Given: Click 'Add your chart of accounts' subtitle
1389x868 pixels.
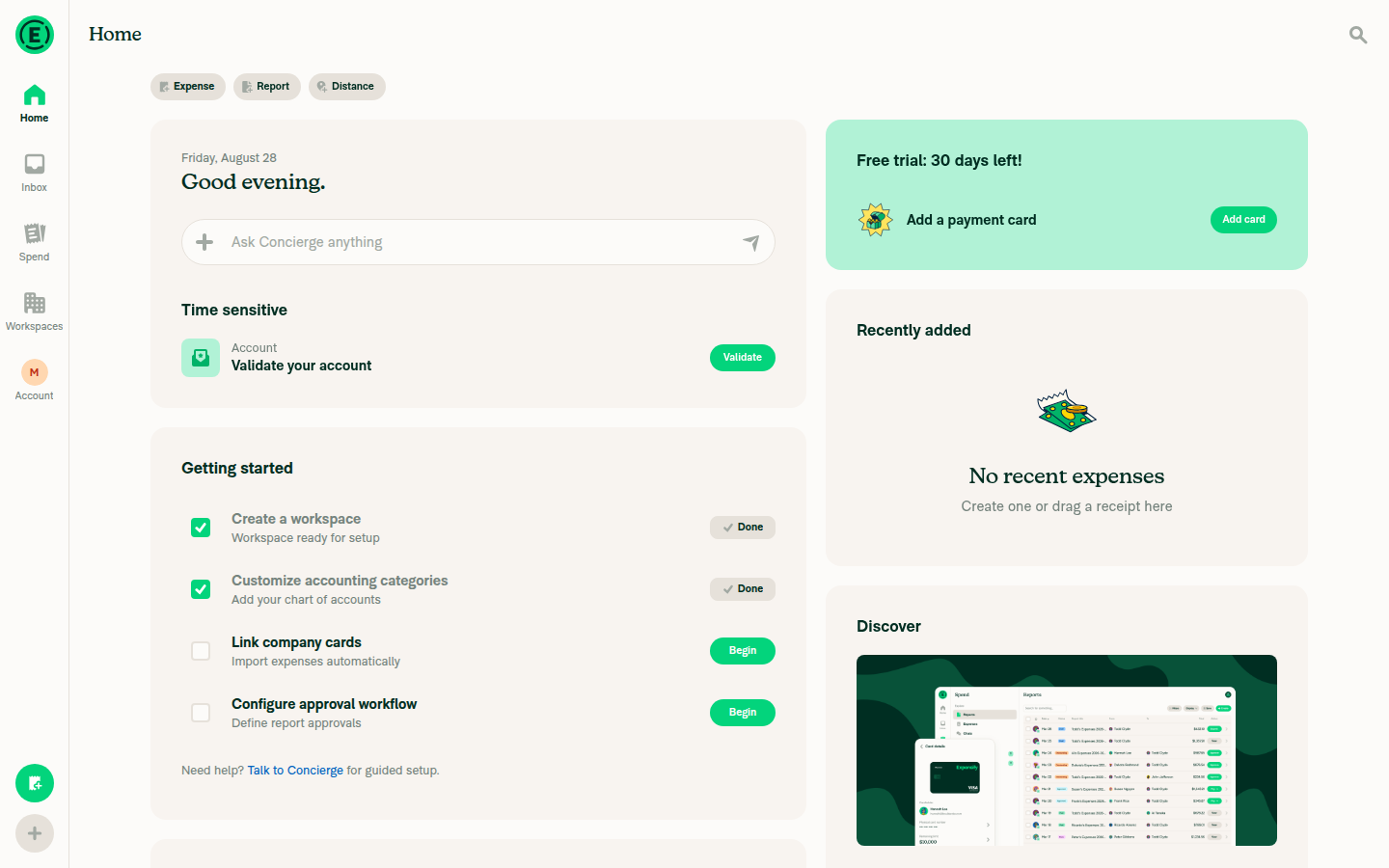Looking at the screenshot, I should point(306,600).
